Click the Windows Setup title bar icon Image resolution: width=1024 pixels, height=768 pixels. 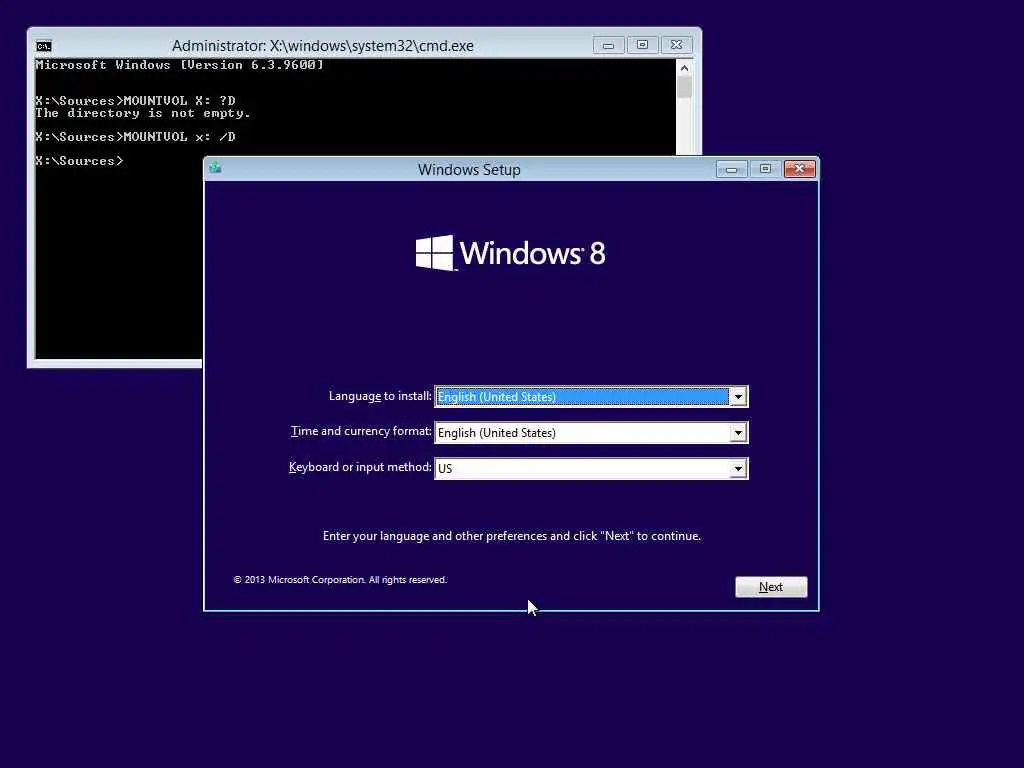215,168
